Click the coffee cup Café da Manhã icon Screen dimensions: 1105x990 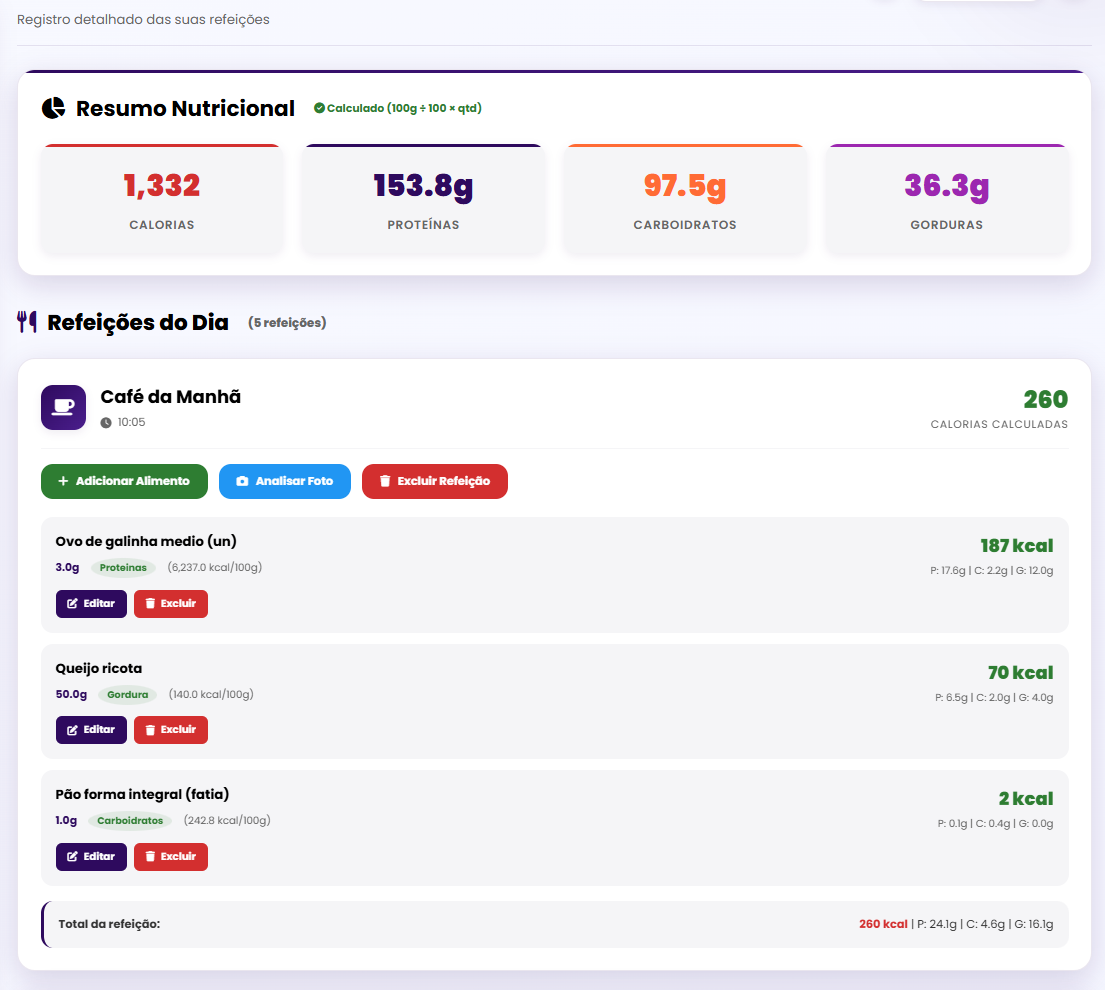tap(63, 407)
